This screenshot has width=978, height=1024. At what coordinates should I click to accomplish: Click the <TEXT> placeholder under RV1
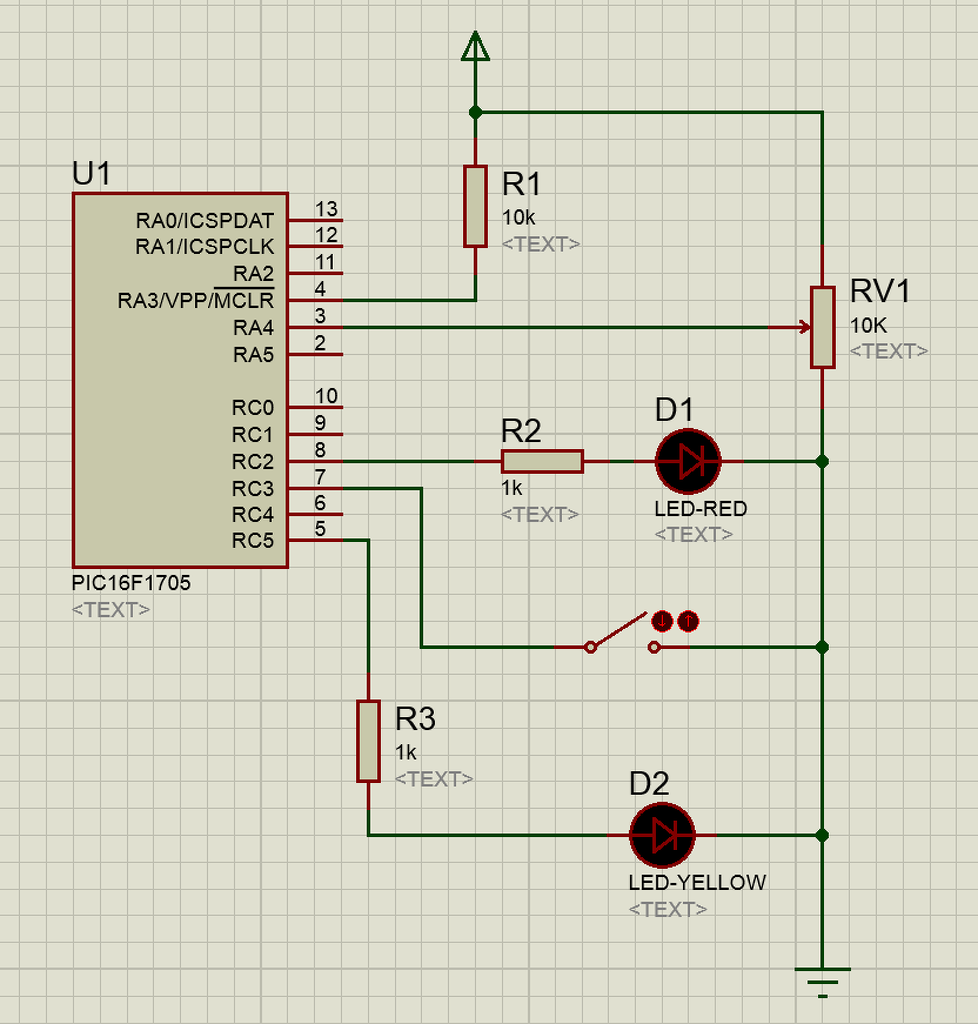889,351
